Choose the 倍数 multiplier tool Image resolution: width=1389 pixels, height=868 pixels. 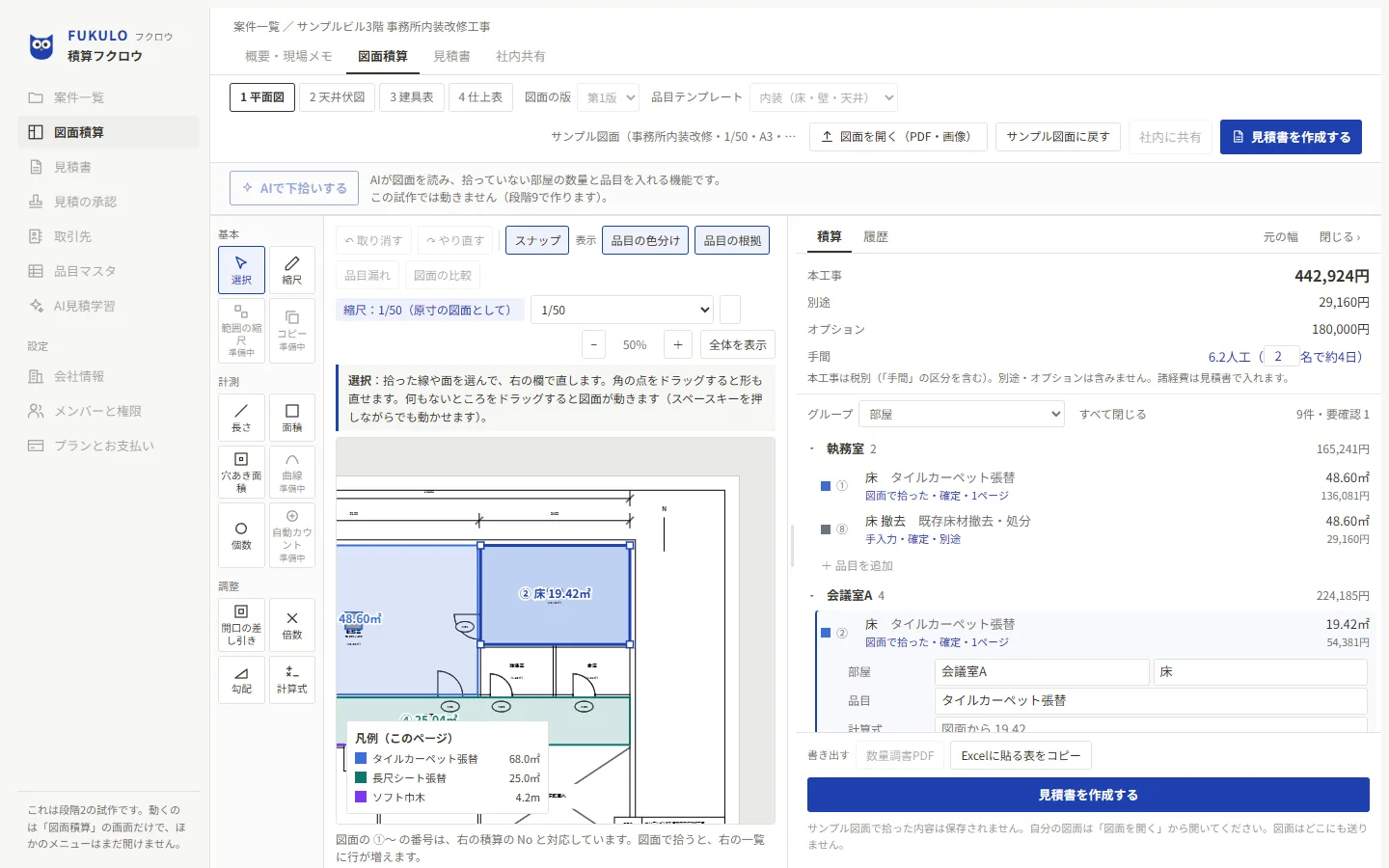point(292,625)
